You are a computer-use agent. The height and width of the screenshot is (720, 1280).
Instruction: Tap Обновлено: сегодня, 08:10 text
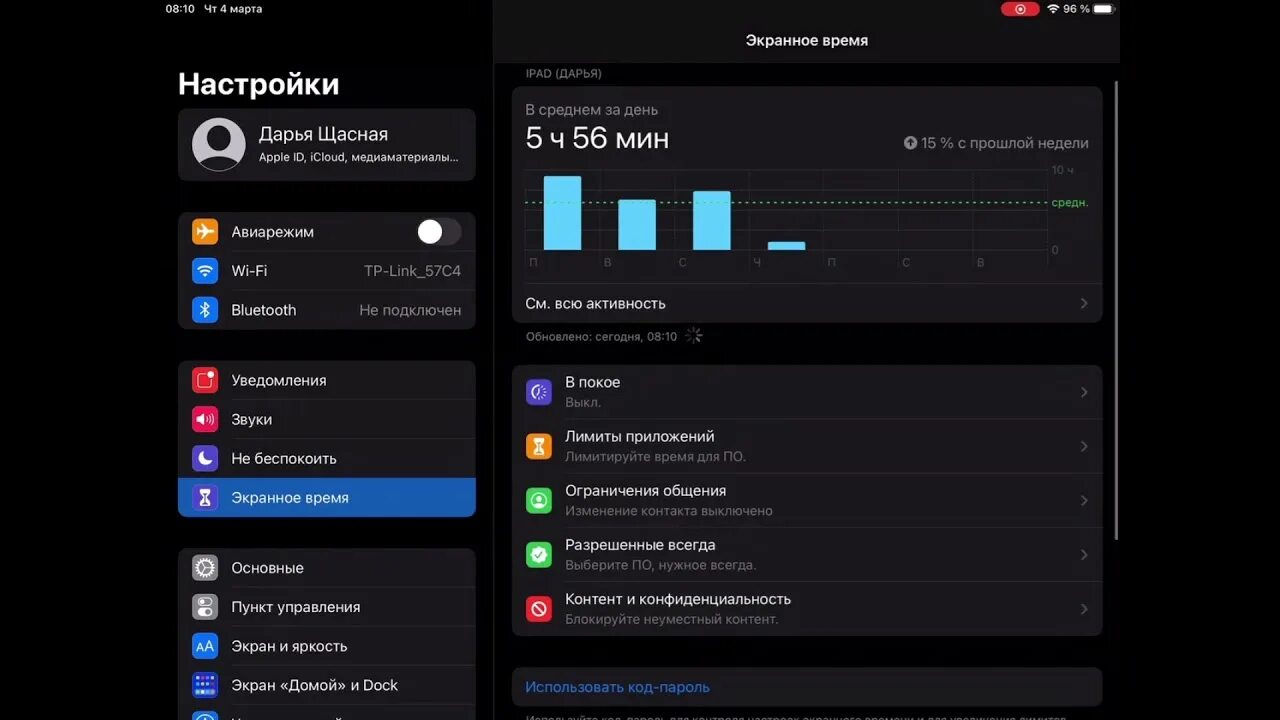pos(601,337)
